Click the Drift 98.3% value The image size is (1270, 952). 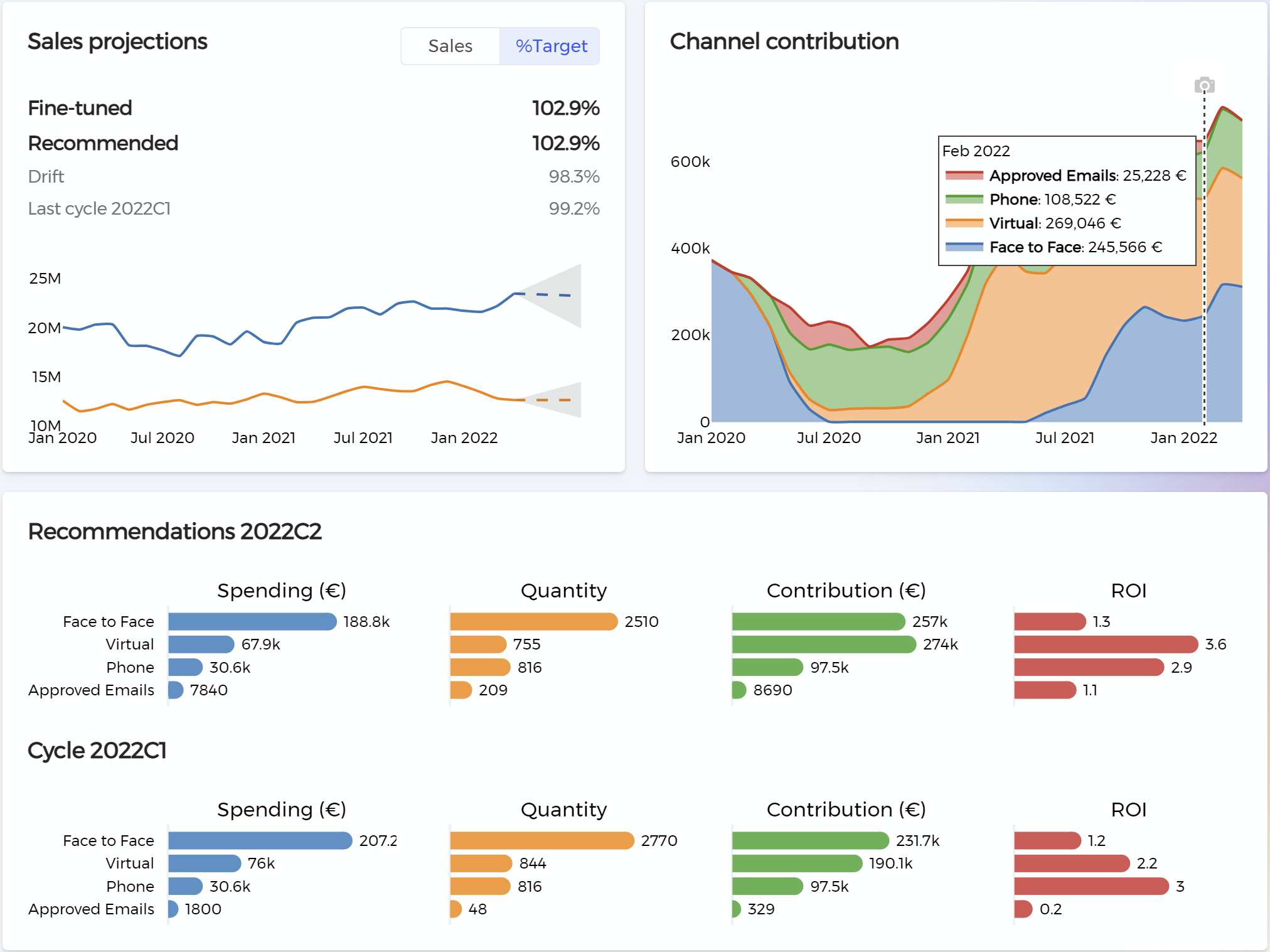click(574, 176)
